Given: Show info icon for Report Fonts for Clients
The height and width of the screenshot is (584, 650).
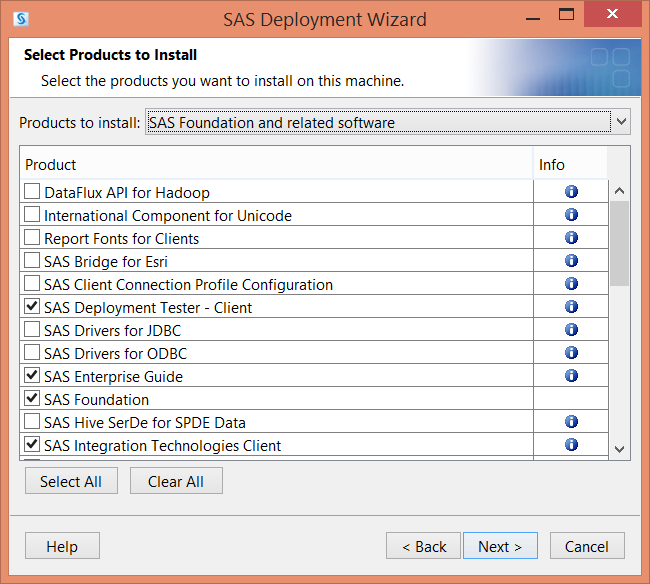Looking at the screenshot, I should click(571, 237).
